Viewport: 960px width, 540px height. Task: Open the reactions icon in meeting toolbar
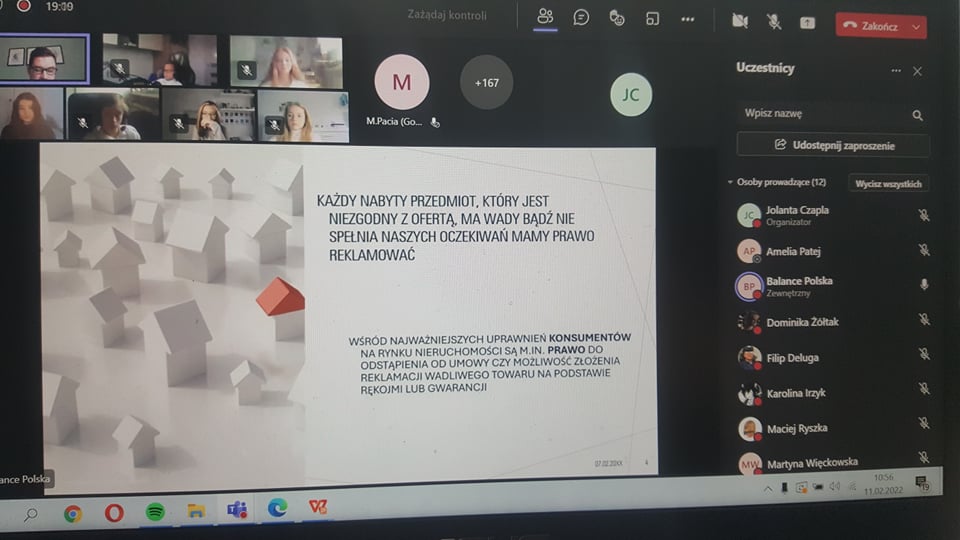click(x=617, y=18)
